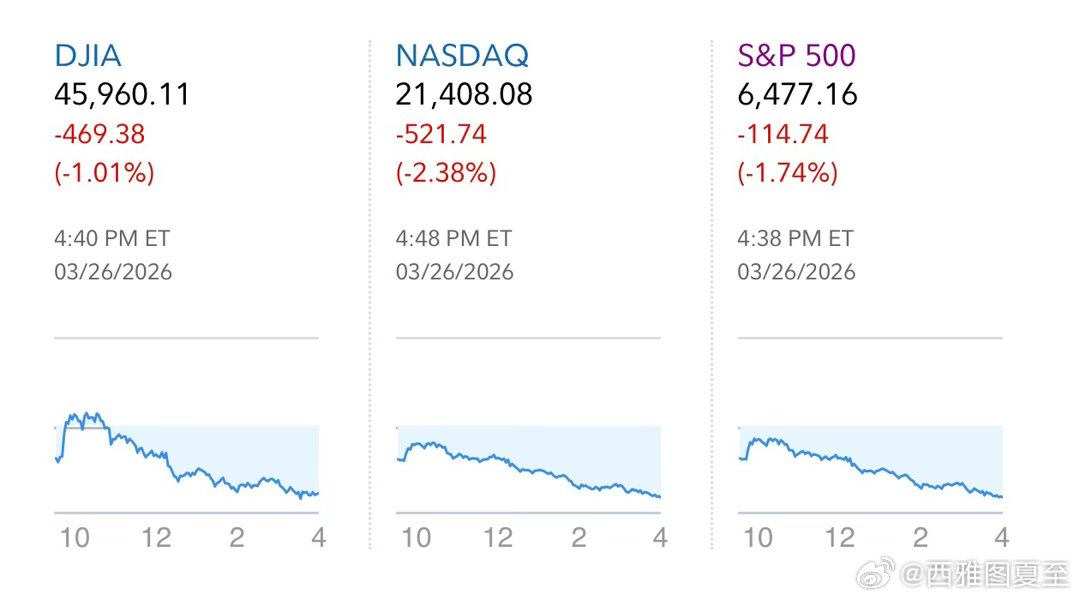
Task: Click the 12 o'clock marker on DJIA chart
Action: pos(156,538)
